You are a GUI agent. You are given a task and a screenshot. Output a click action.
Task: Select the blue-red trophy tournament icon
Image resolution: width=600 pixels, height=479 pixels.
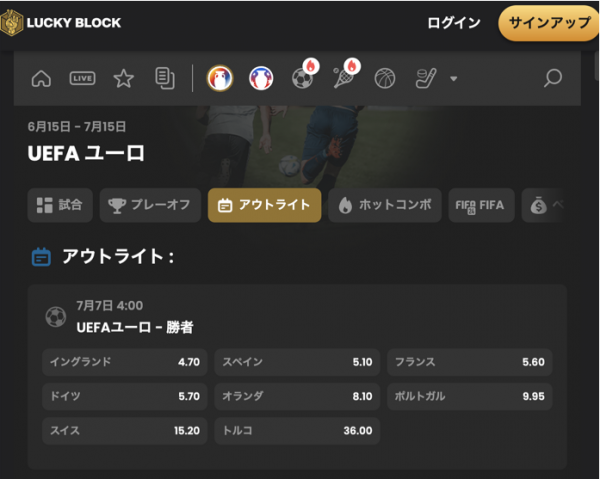[x=261, y=78]
